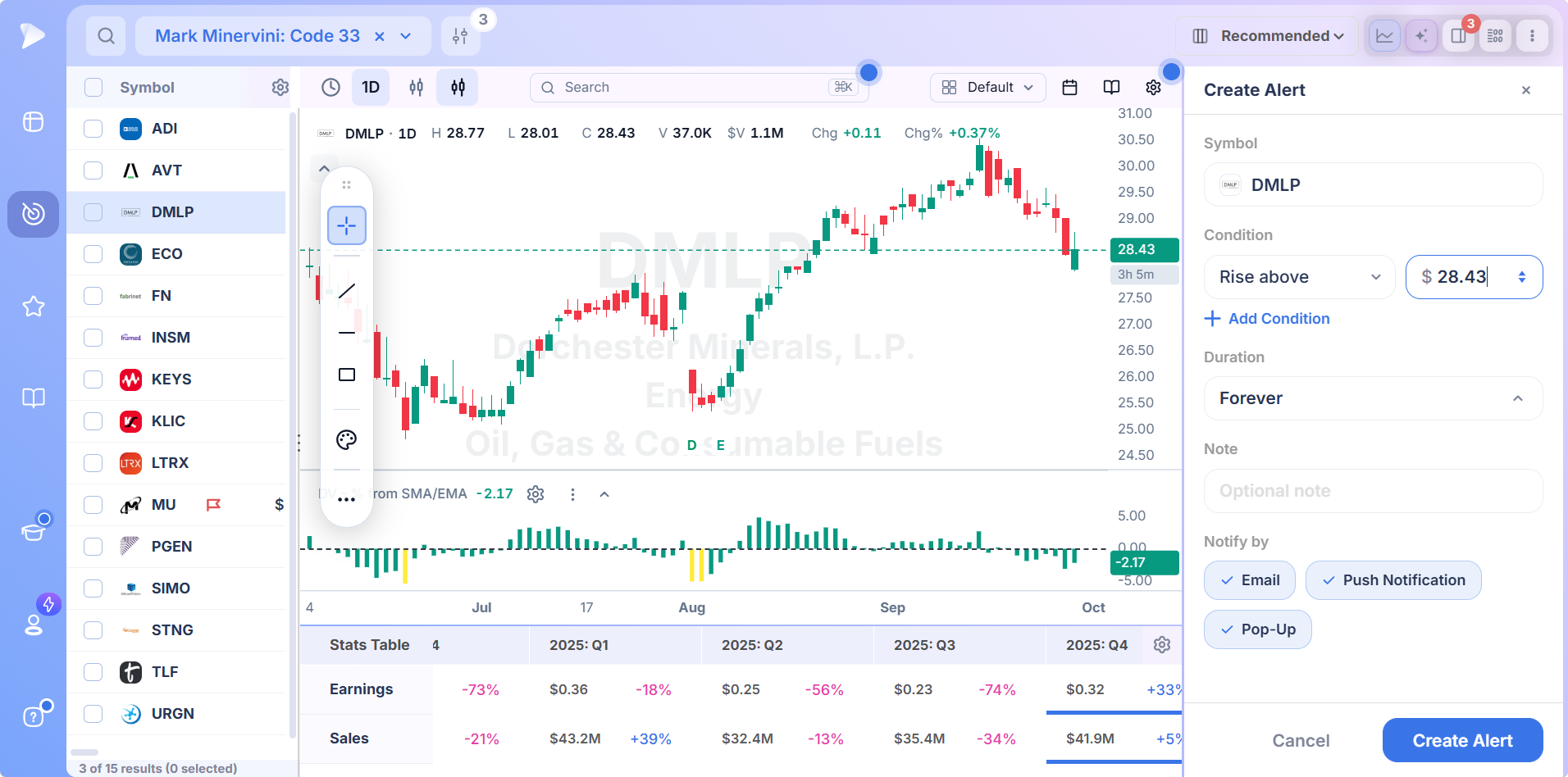Select the horizontal line drawing tool

click(x=347, y=333)
